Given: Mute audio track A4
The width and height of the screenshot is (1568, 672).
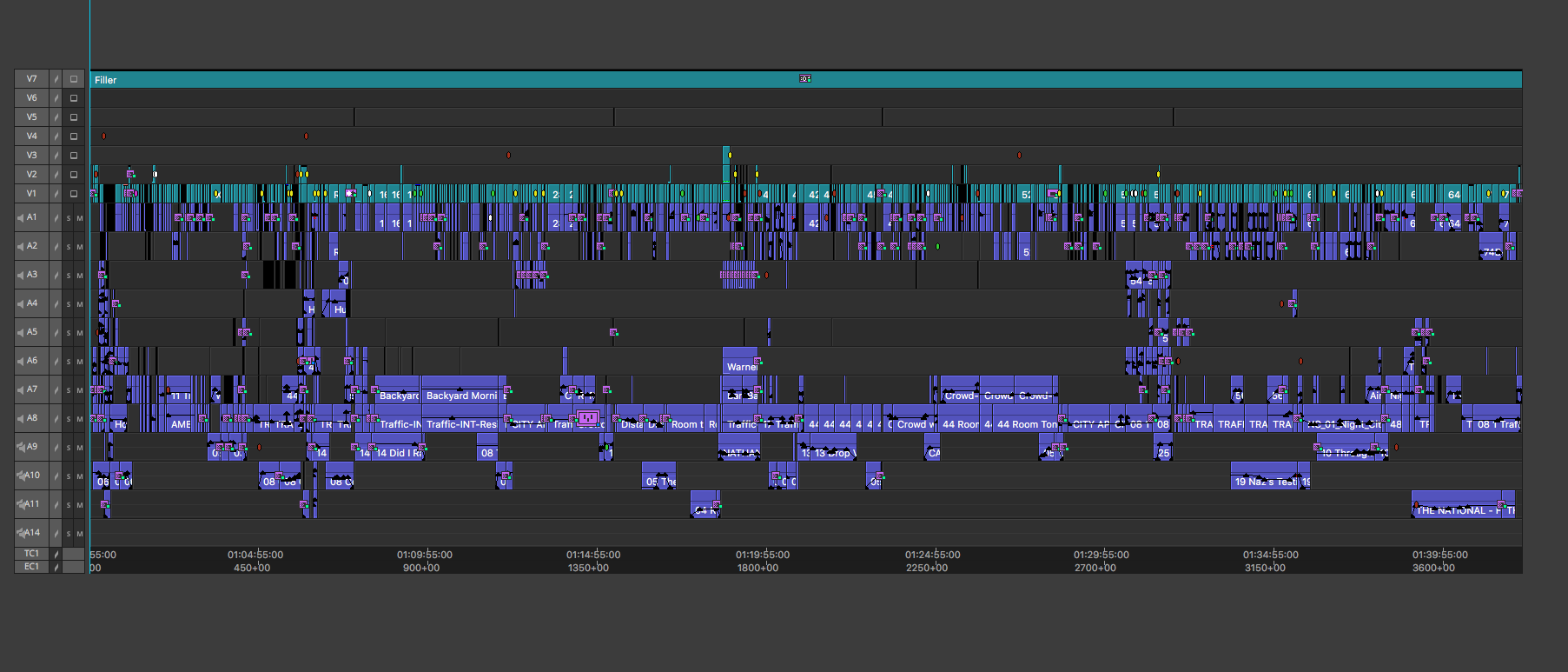Looking at the screenshot, I should click(x=80, y=304).
